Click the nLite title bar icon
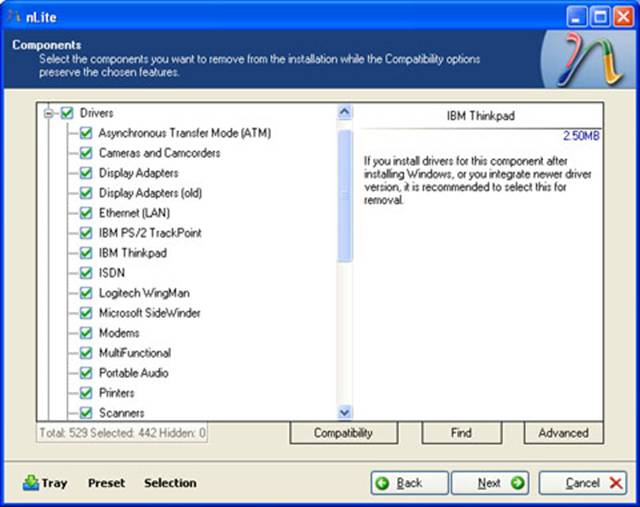Screen dimensions: 640x507 point(12,15)
